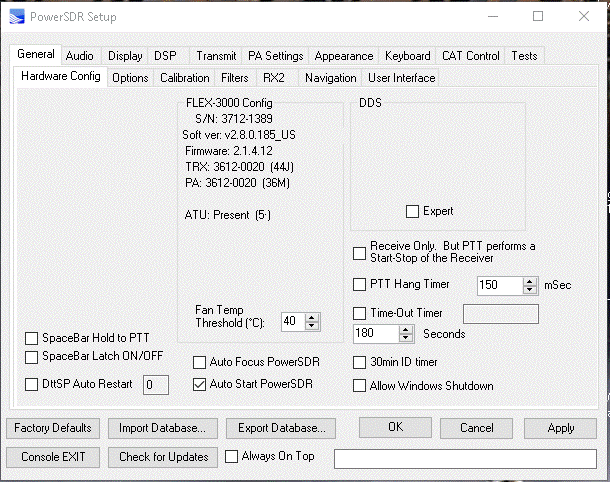Click the empty status text field at bottom
Viewport: 610px width, 482px height.
465,459
